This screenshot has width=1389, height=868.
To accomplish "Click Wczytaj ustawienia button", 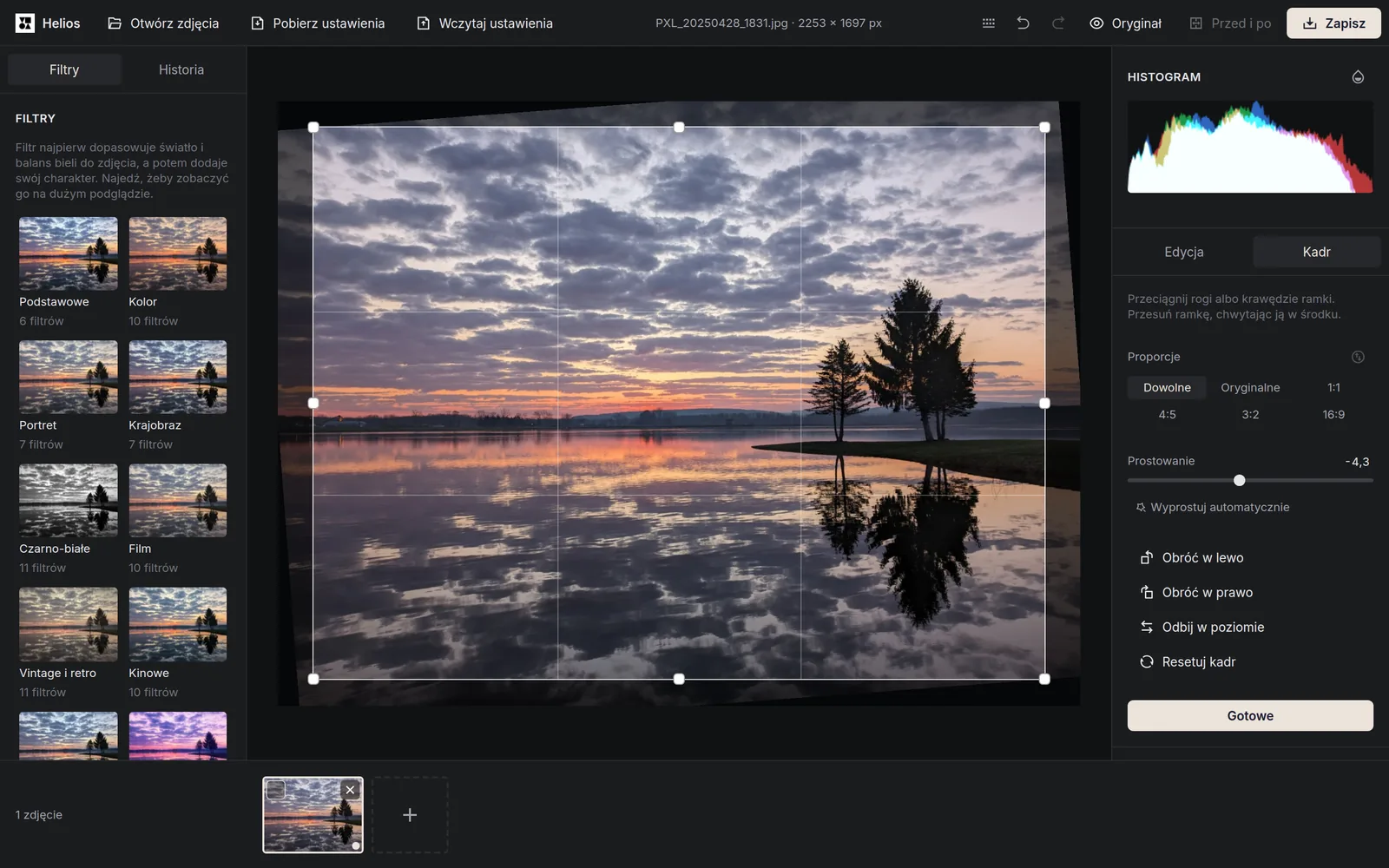I will (x=484, y=23).
